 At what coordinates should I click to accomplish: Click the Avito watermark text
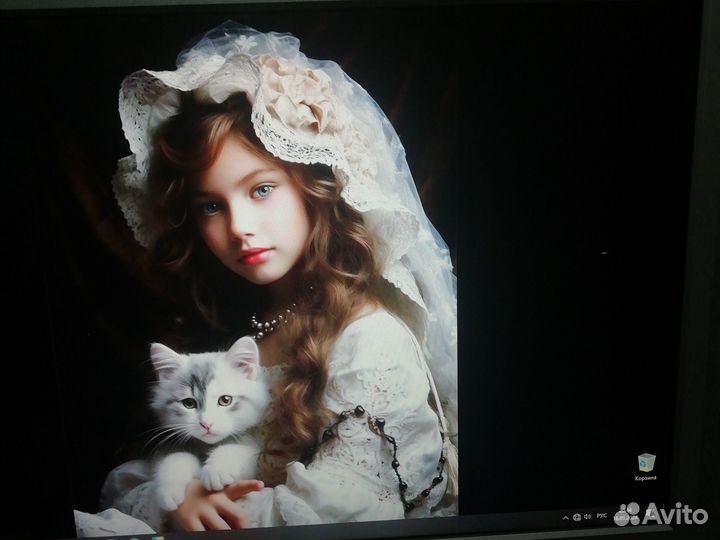click(x=676, y=513)
